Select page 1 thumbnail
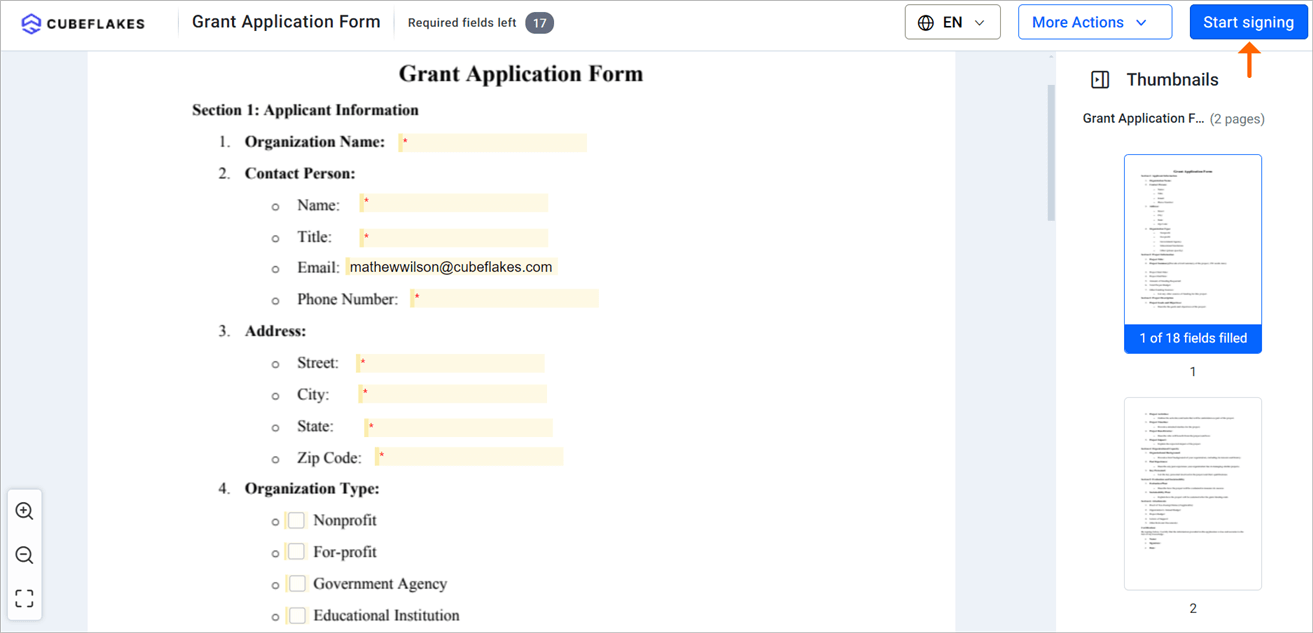 pyautogui.click(x=1193, y=253)
